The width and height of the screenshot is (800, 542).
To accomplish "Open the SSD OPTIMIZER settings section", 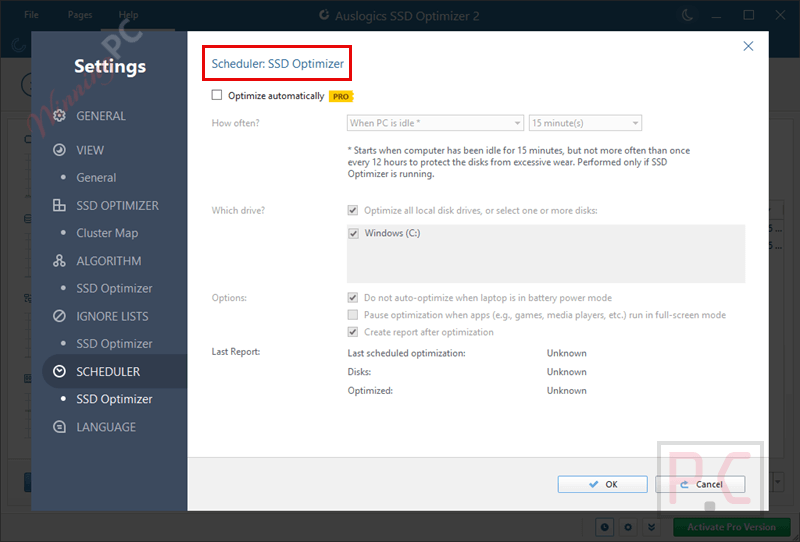I will [x=117, y=206].
